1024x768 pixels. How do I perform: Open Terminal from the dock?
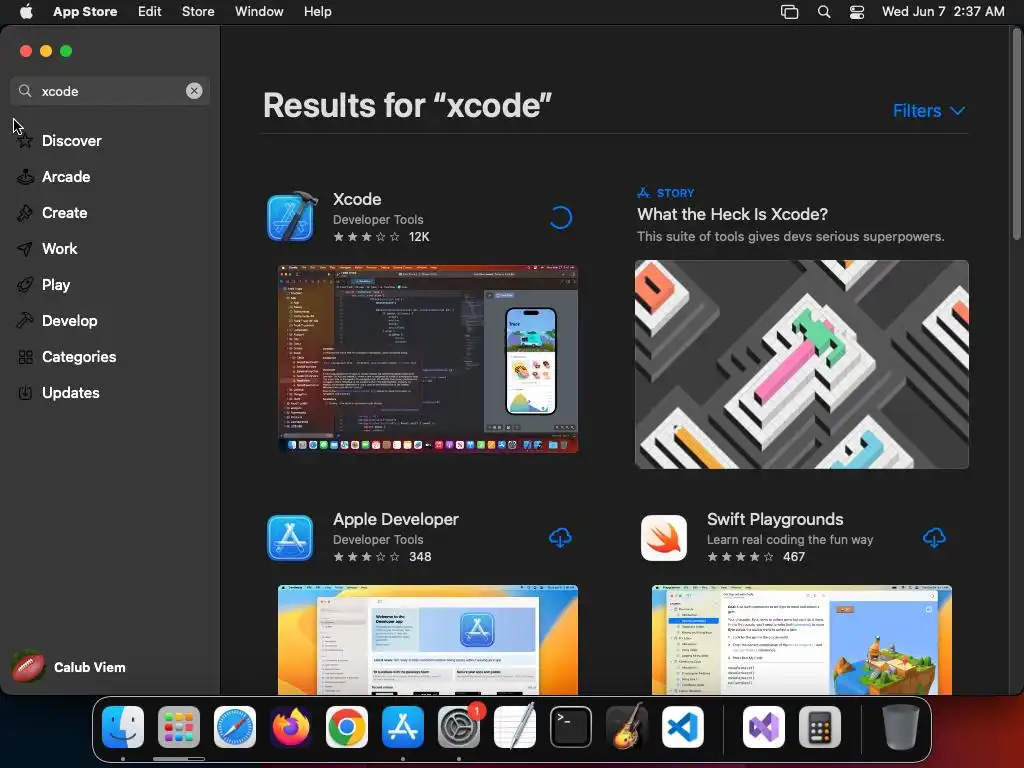coord(571,727)
